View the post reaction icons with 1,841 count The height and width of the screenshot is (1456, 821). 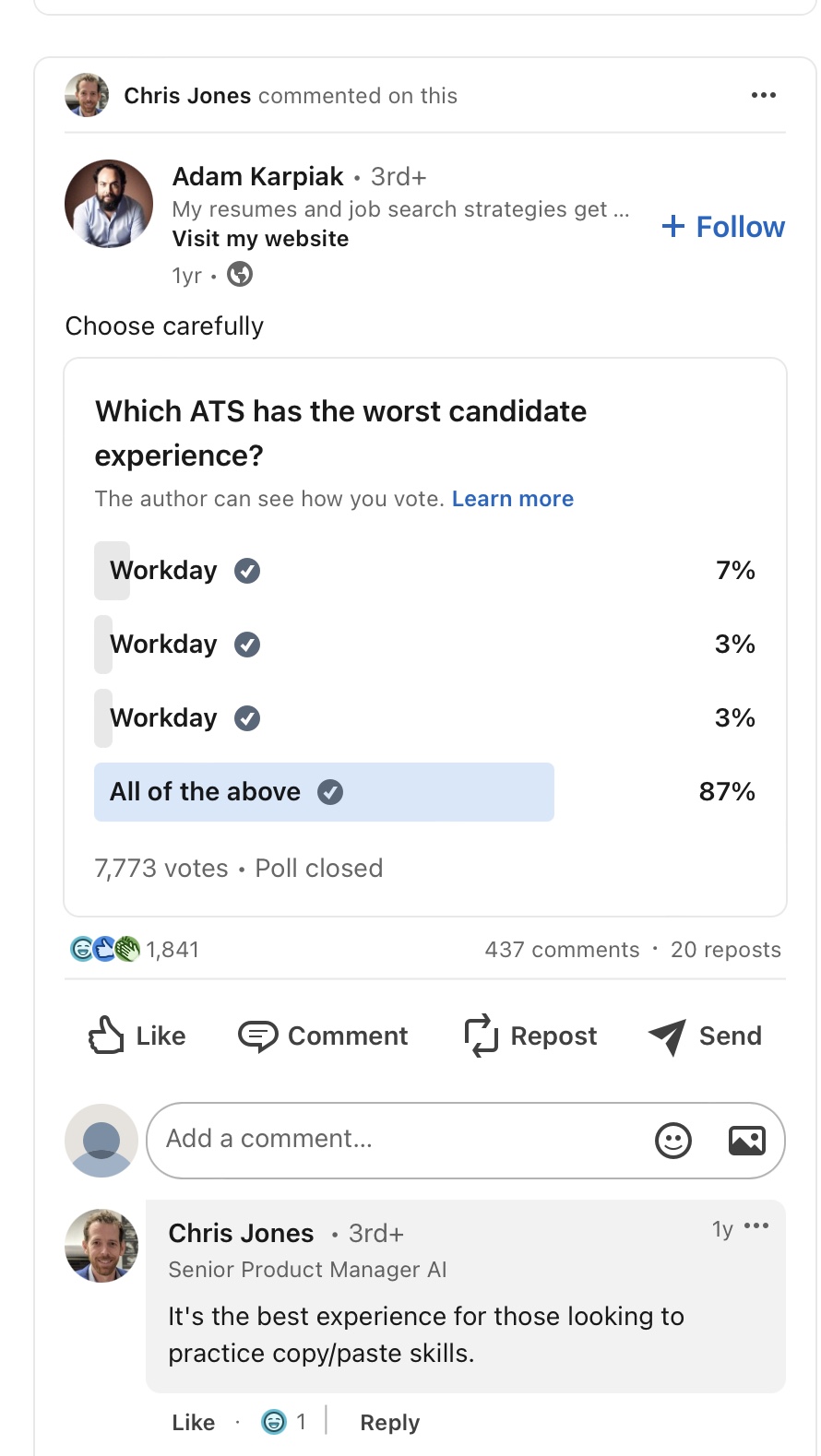coord(134,949)
